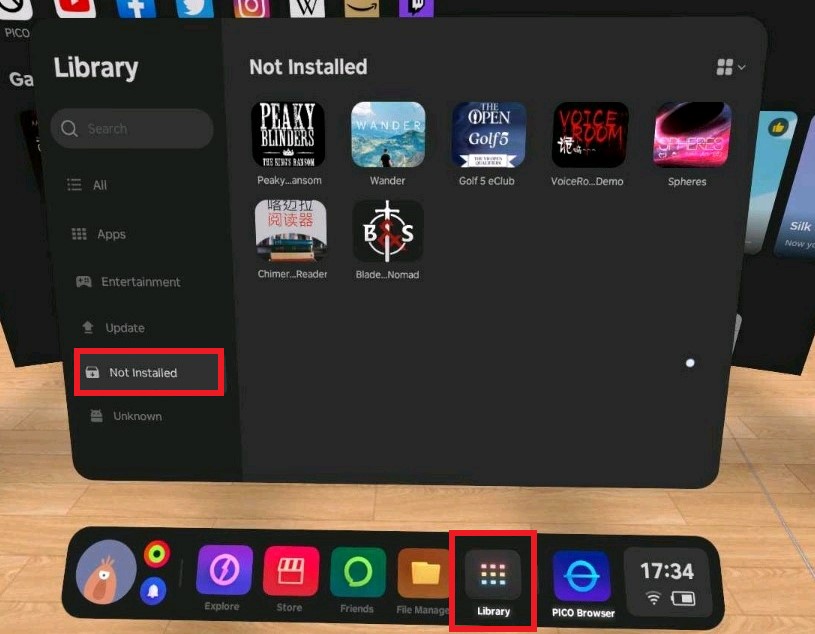This screenshot has height=634, width=815.
Task: Launch PICO Browser
Action: (x=582, y=577)
